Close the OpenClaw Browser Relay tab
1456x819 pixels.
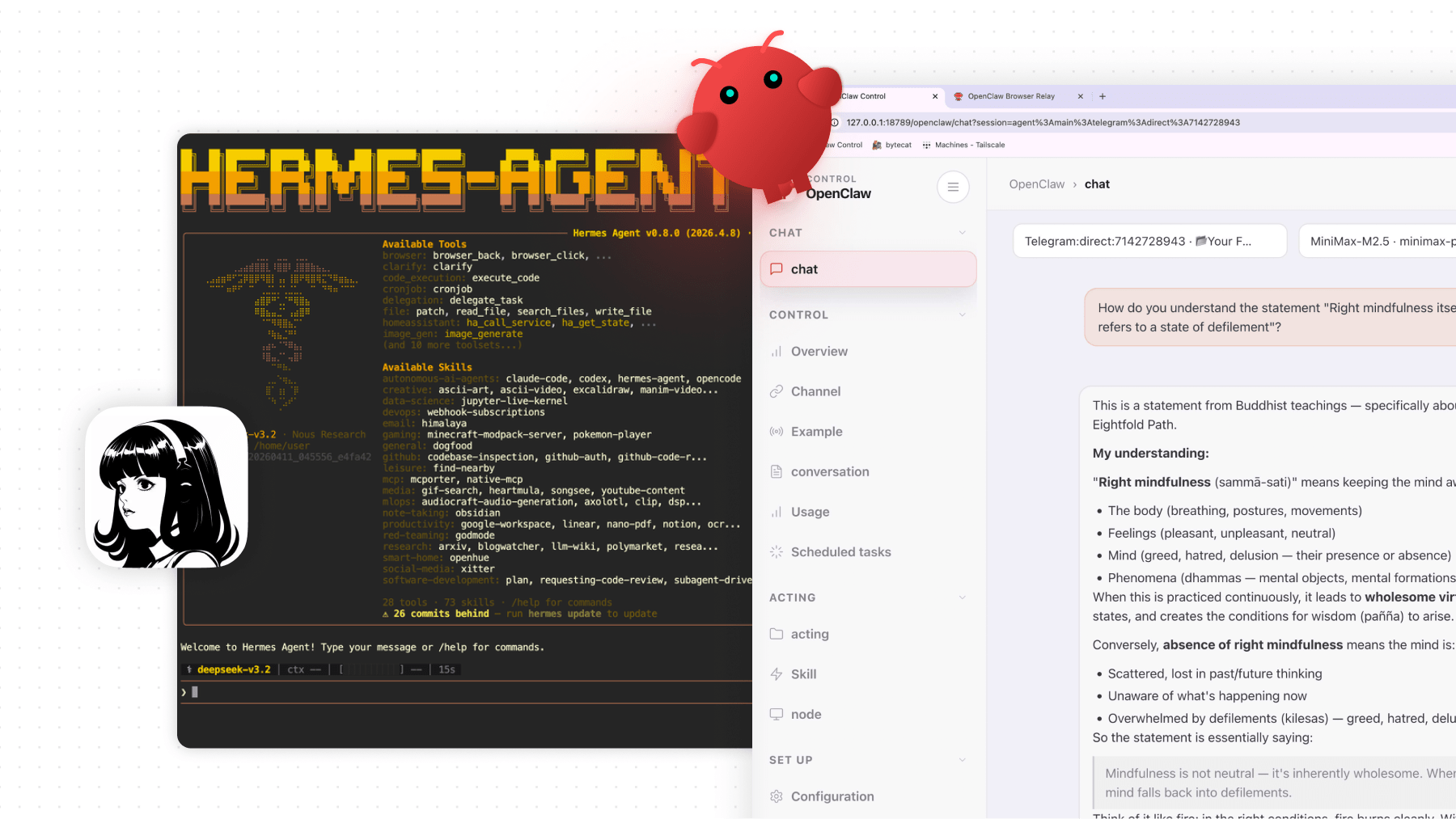(x=1080, y=96)
